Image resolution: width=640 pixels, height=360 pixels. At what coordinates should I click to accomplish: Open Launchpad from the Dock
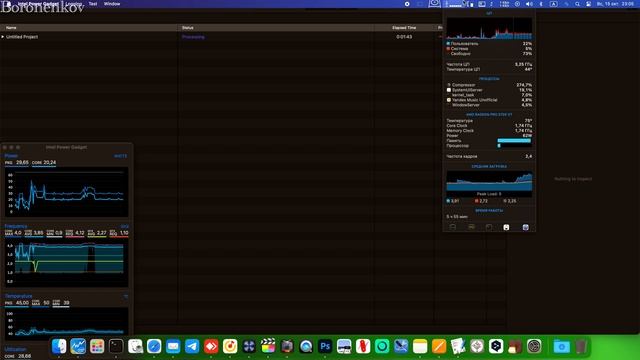click(x=97, y=346)
